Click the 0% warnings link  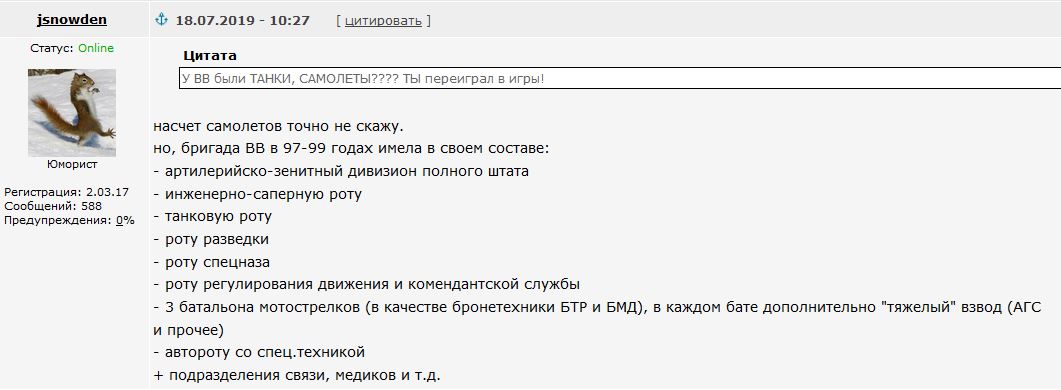pos(125,220)
